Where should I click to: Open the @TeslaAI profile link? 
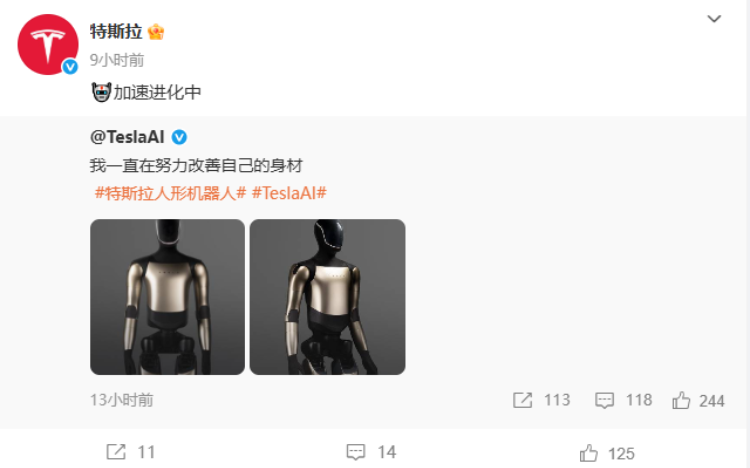pos(127,137)
